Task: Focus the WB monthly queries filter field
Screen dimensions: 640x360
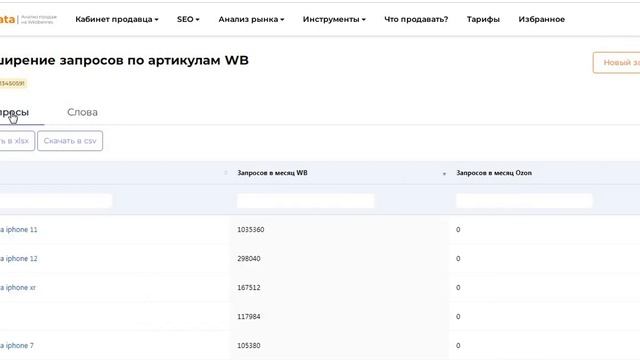Action: coord(305,201)
